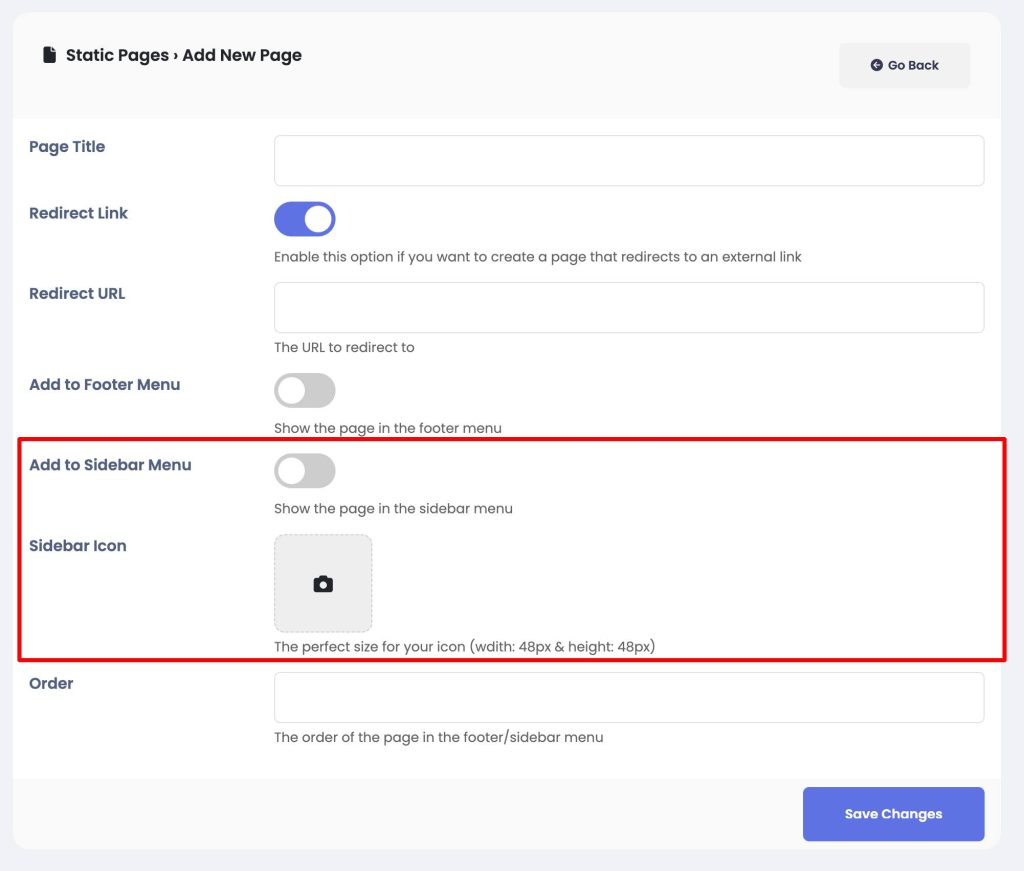Click the perfect icon size hint text

coord(464,646)
